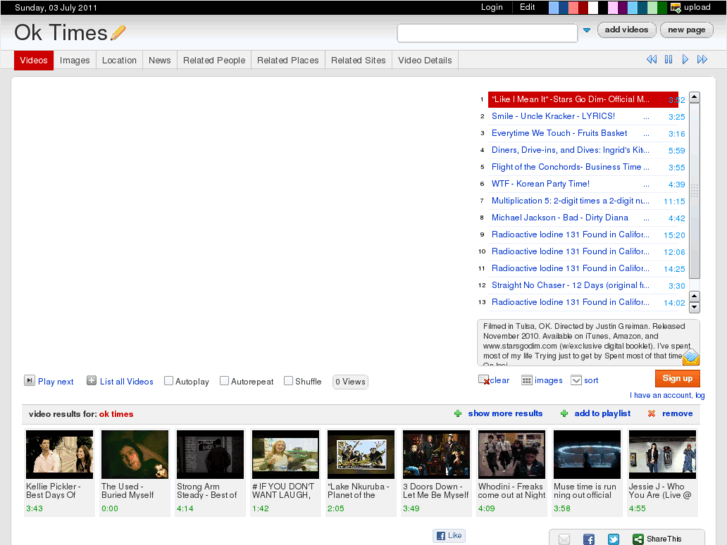Click the pencil edit icon beside Ok Times
Image resolution: width=727 pixels, height=545 pixels.
[x=118, y=32]
